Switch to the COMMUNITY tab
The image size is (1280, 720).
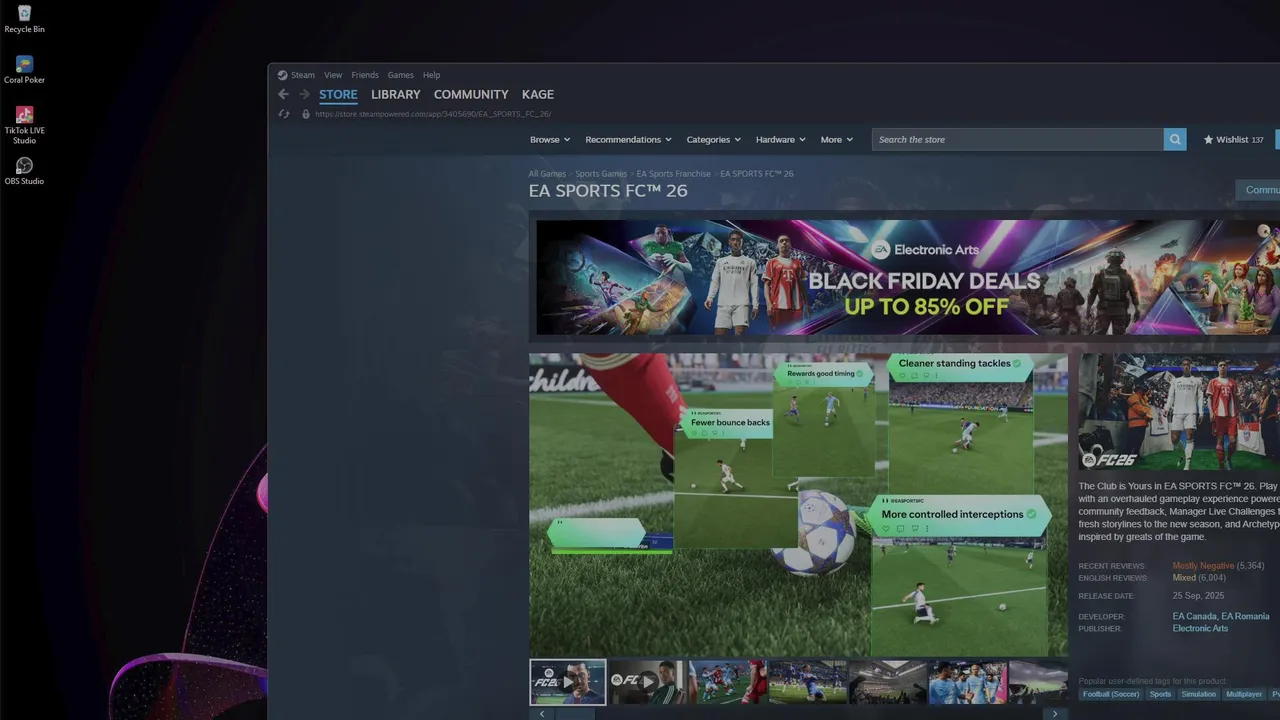coord(471,95)
